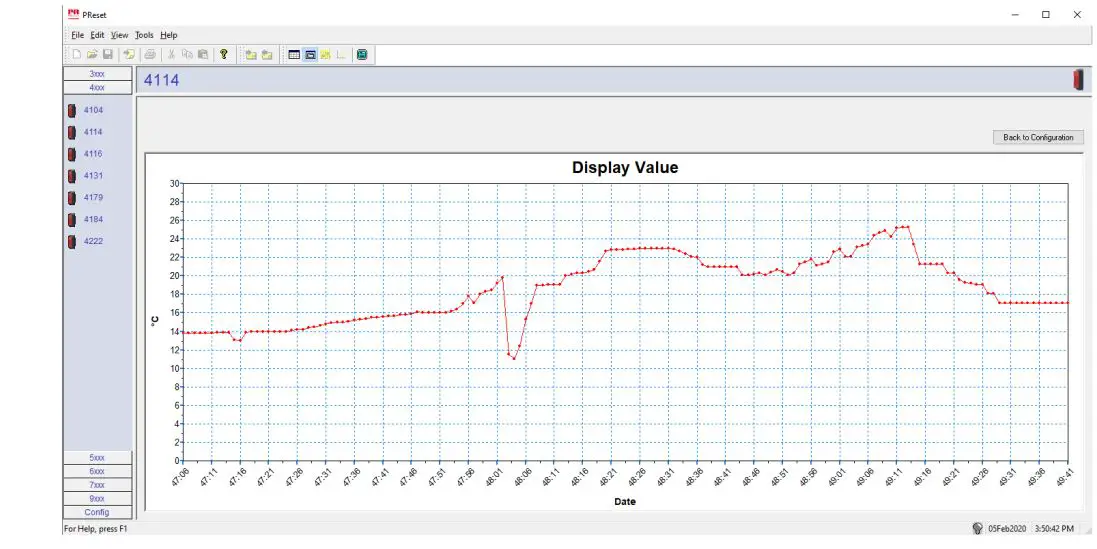This screenshot has width=1097, height=549.
Task: Click the Print toolbar icon
Action: (x=150, y=55)
